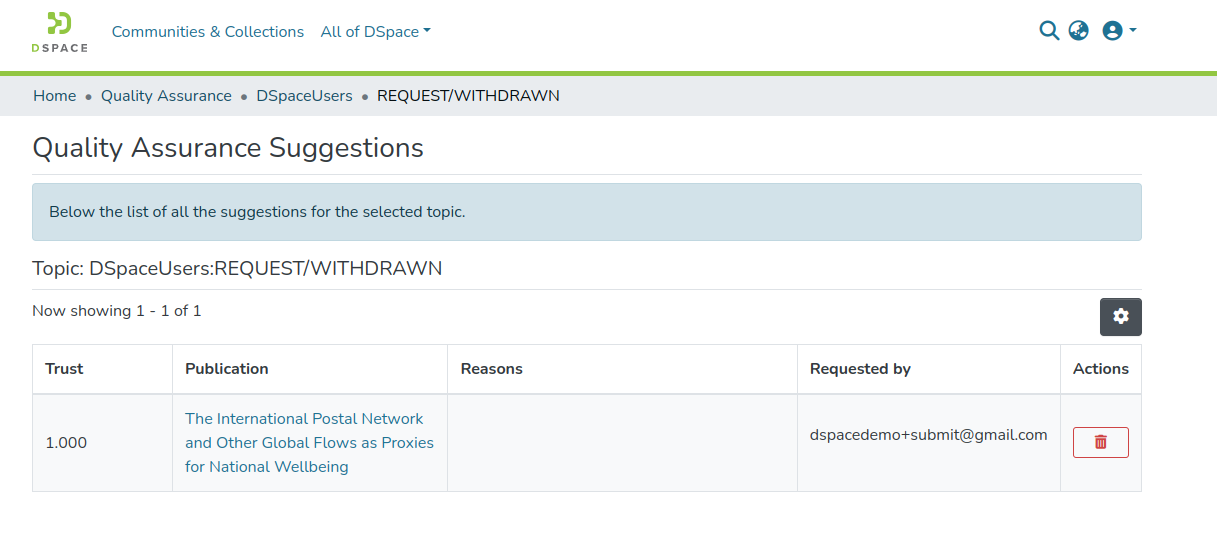
Task: Click the DSpace logo
Action: tap(59, 32)
